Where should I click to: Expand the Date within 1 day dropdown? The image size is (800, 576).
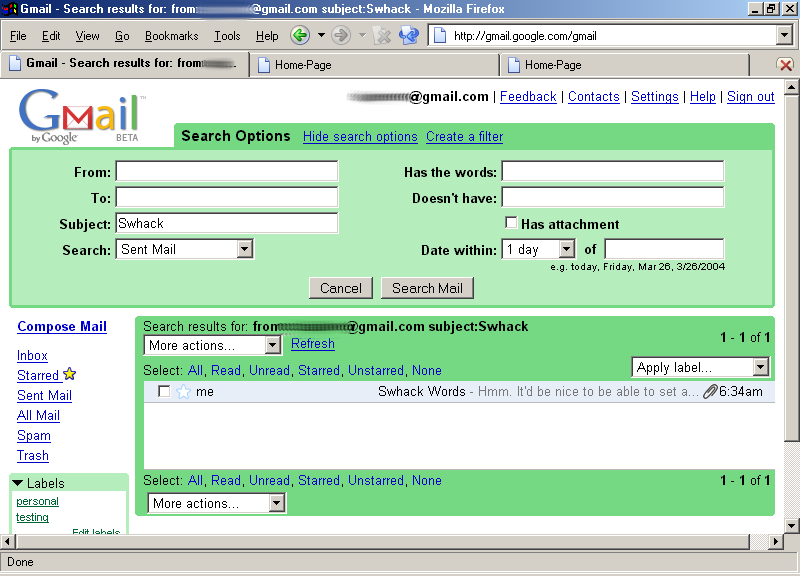[x=539, y=249]
